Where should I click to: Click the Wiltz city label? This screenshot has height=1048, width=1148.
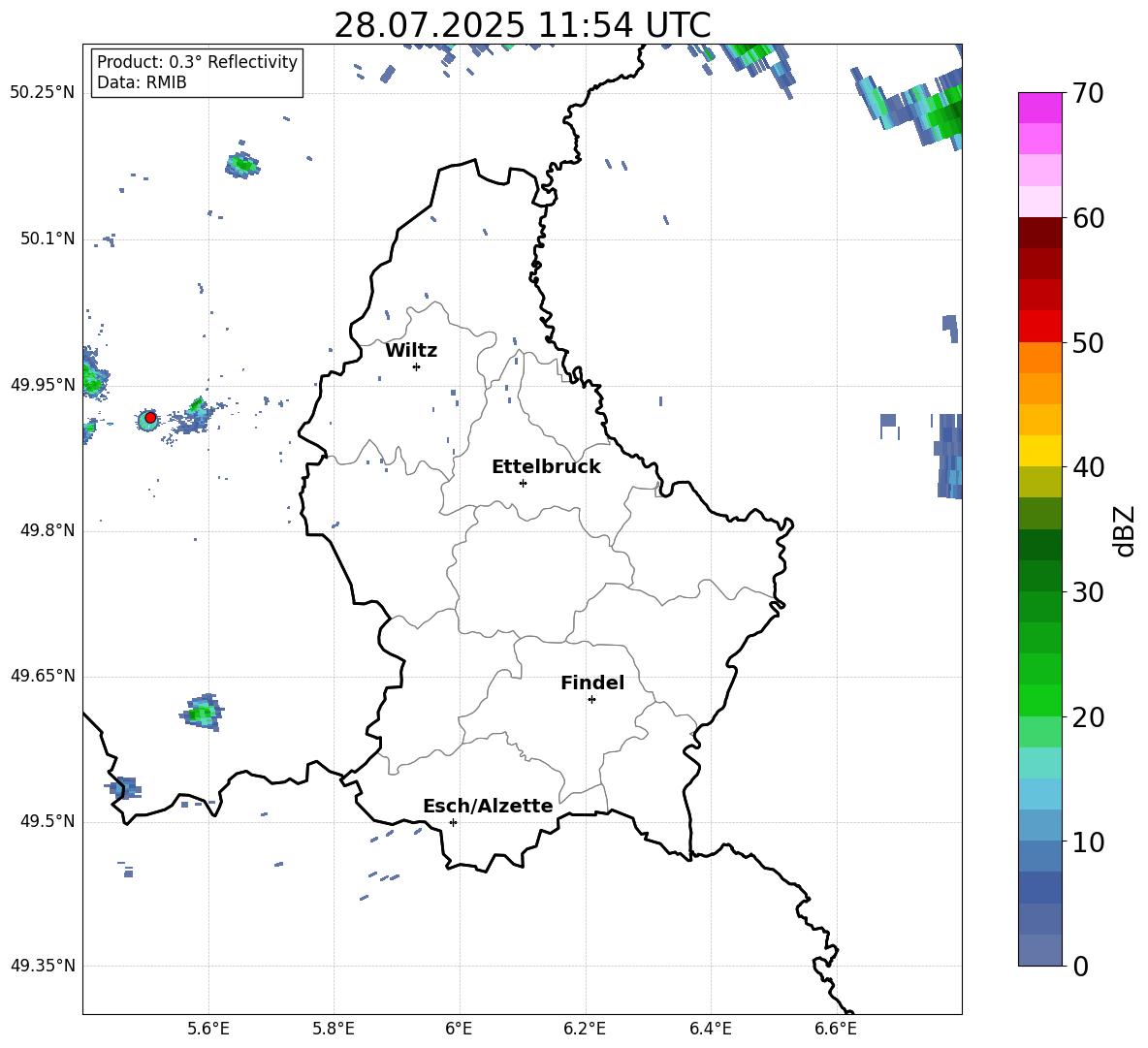coord(411,351)
